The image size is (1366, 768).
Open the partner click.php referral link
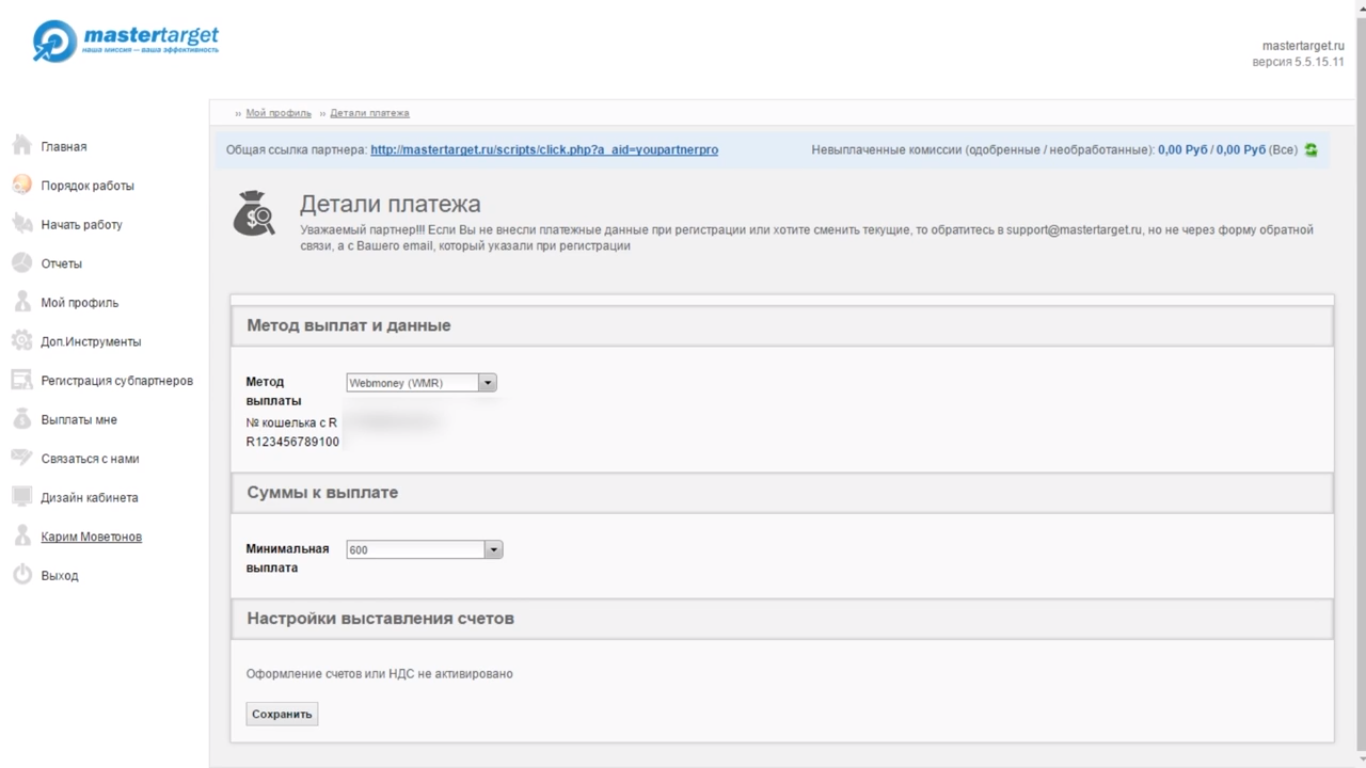coord(544,150)
